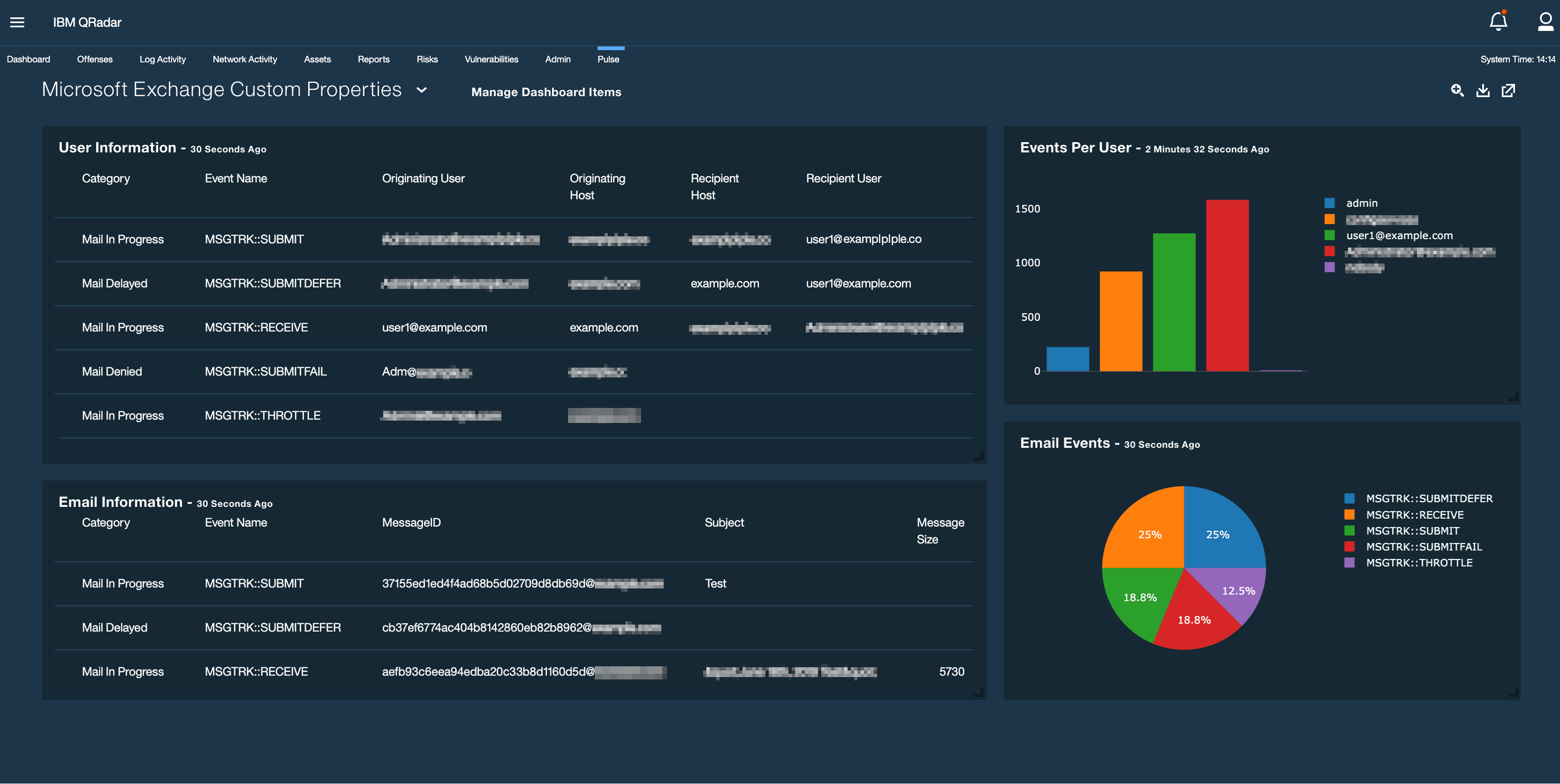
Task: Click the magnifier zoom icon near Manage Dashboard Items
Action: click(1458, 90)
